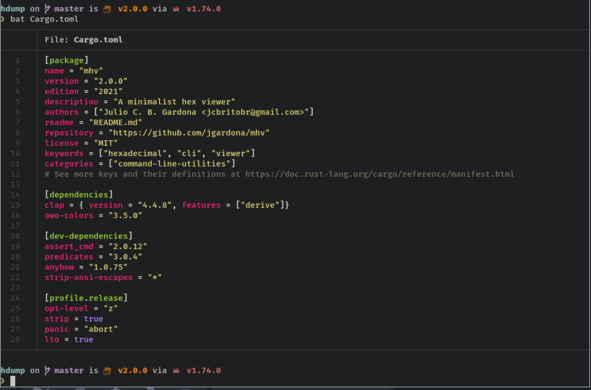The height and width of the screenshot is (390, 591).
Task: Select the "2021" edition value
Action: pyautogui.click(x=108, y=91)
